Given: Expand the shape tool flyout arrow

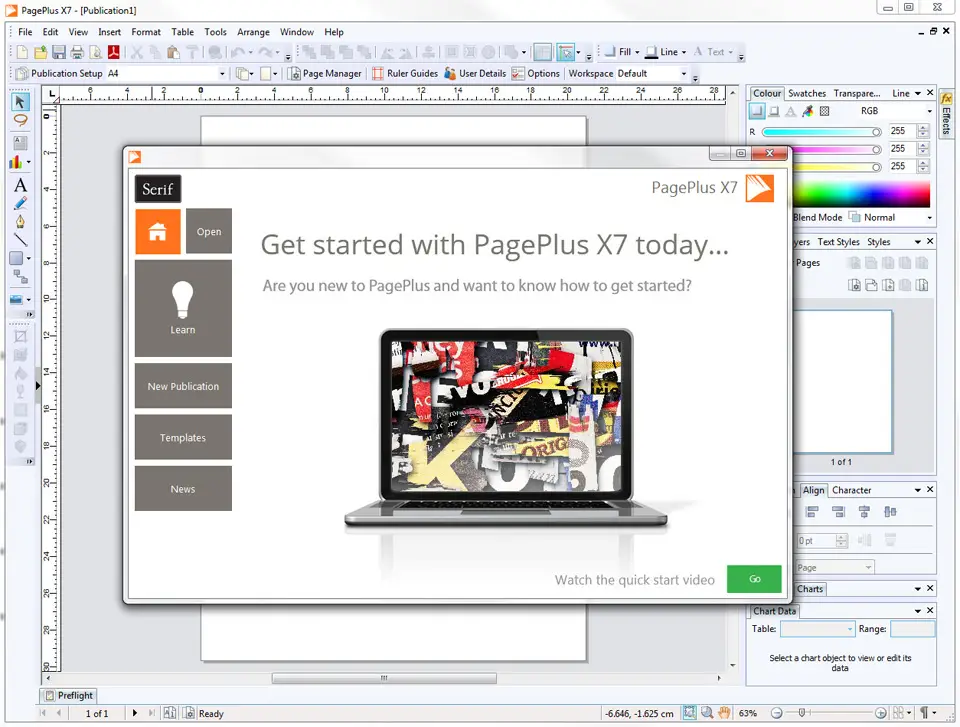Looking at the screenshot, I should click(x=28, y=258).
